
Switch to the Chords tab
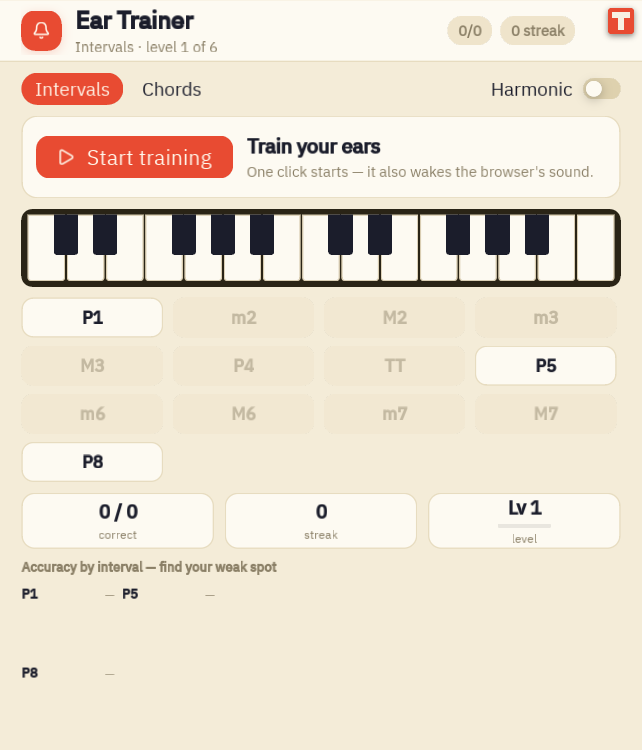(172, 89)
